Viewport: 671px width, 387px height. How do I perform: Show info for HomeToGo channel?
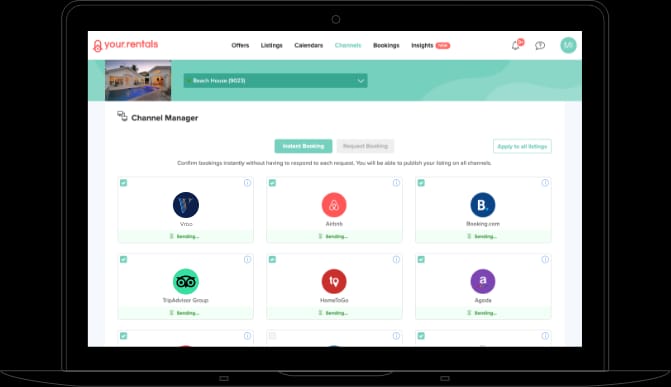(x=396, y=259)
